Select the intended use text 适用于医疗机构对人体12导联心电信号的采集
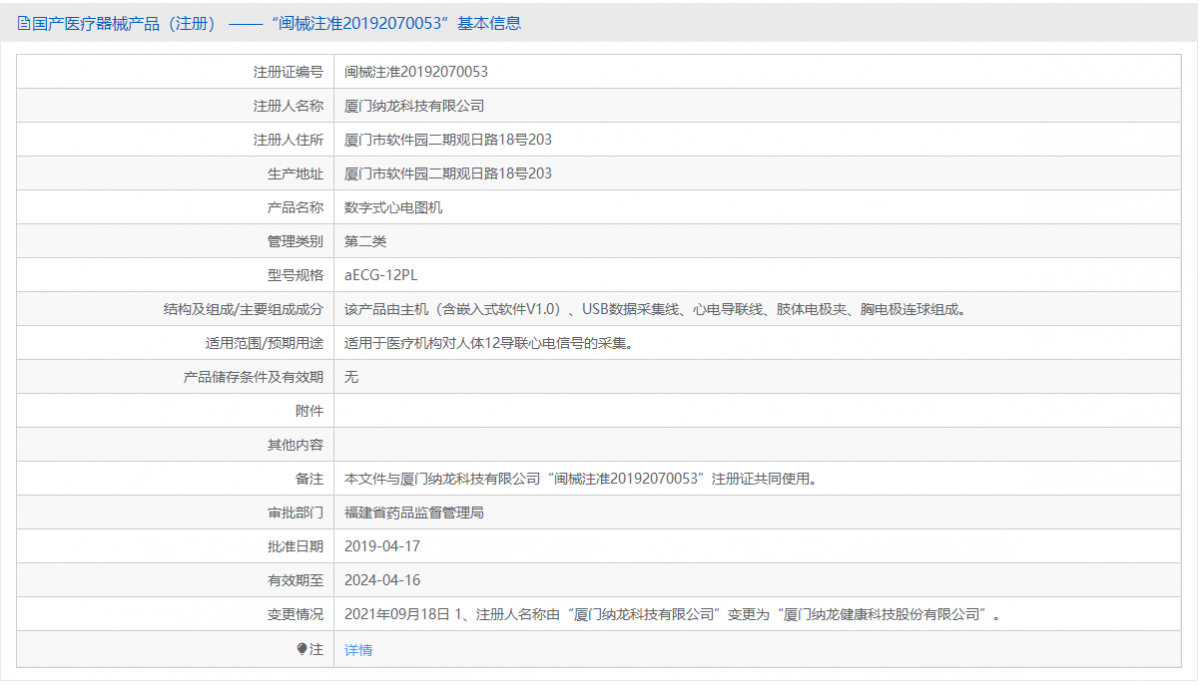 pos(488,344)
